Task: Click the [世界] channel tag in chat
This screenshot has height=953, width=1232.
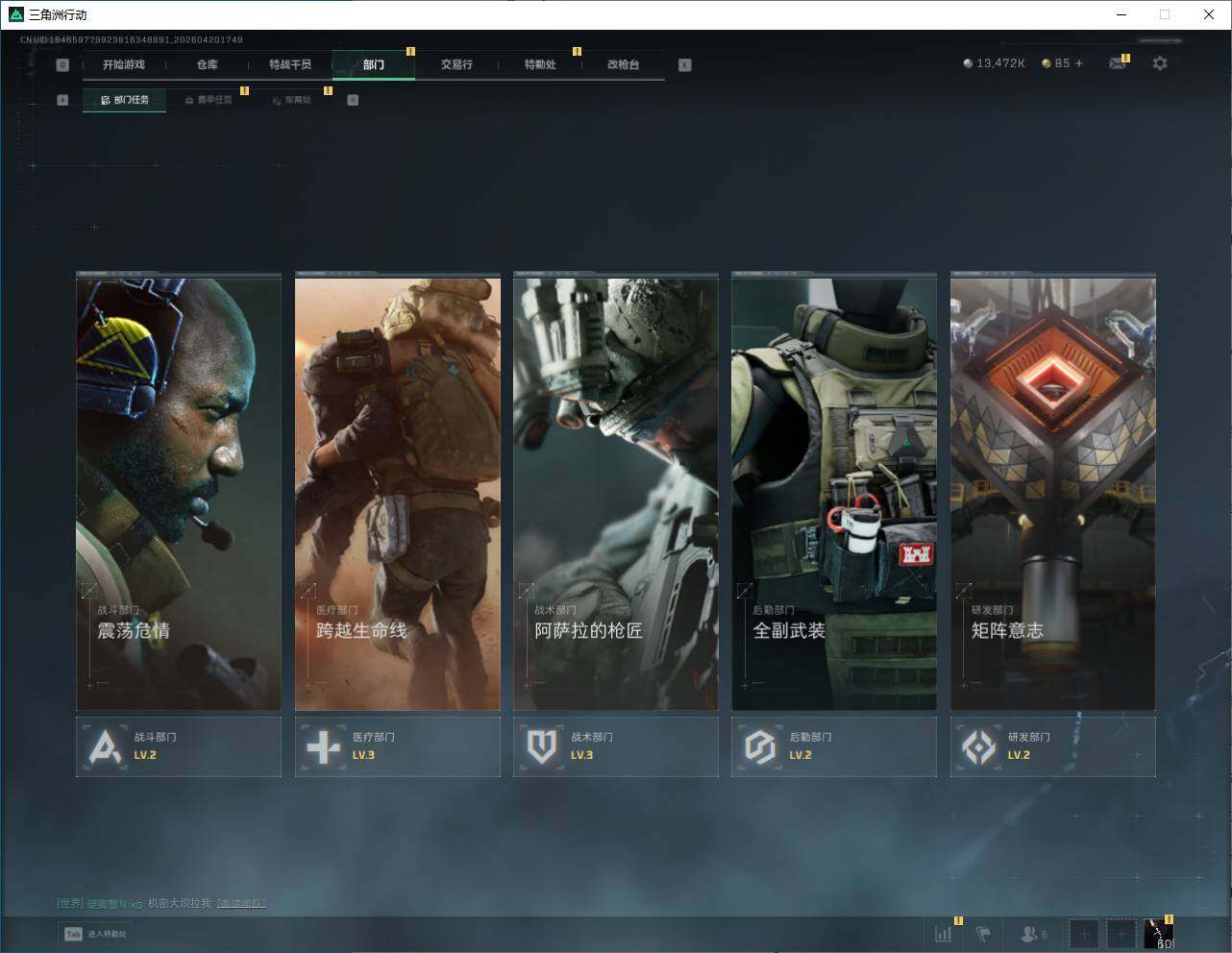Action: pos(70,904)
